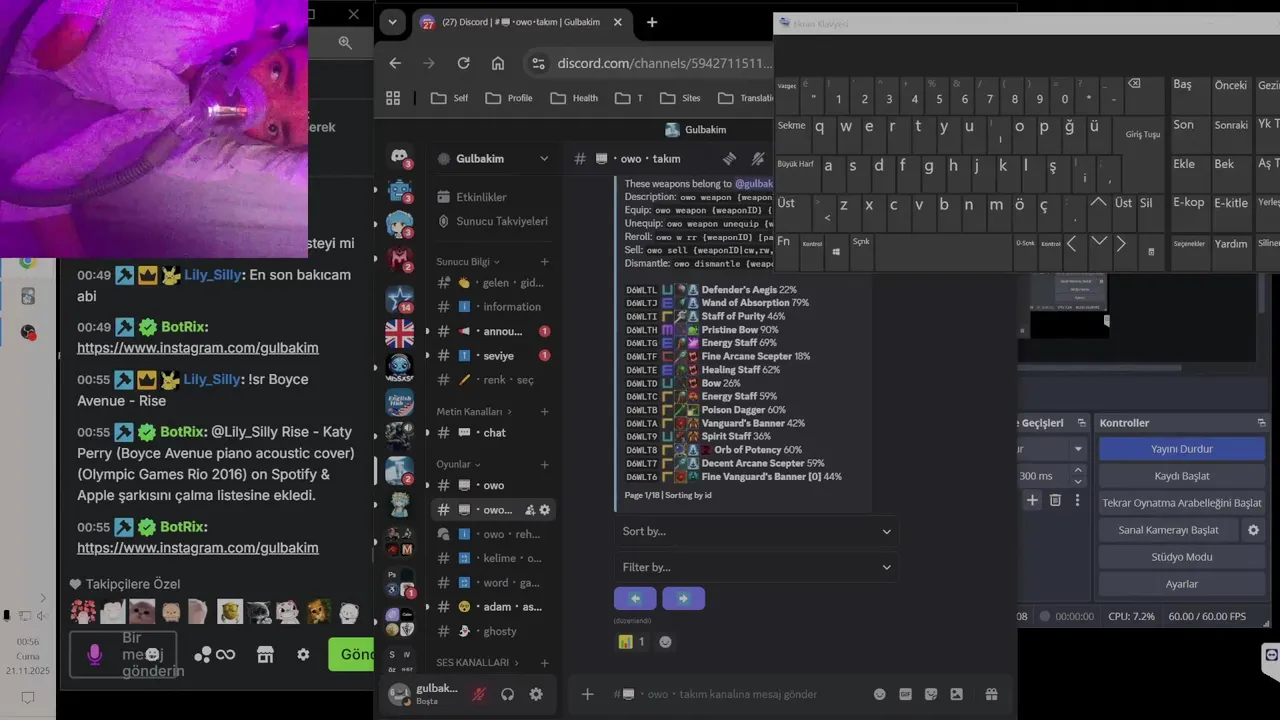
Task: Open the channel shop icon in chat bar
Action: click(x=265, y=654)
